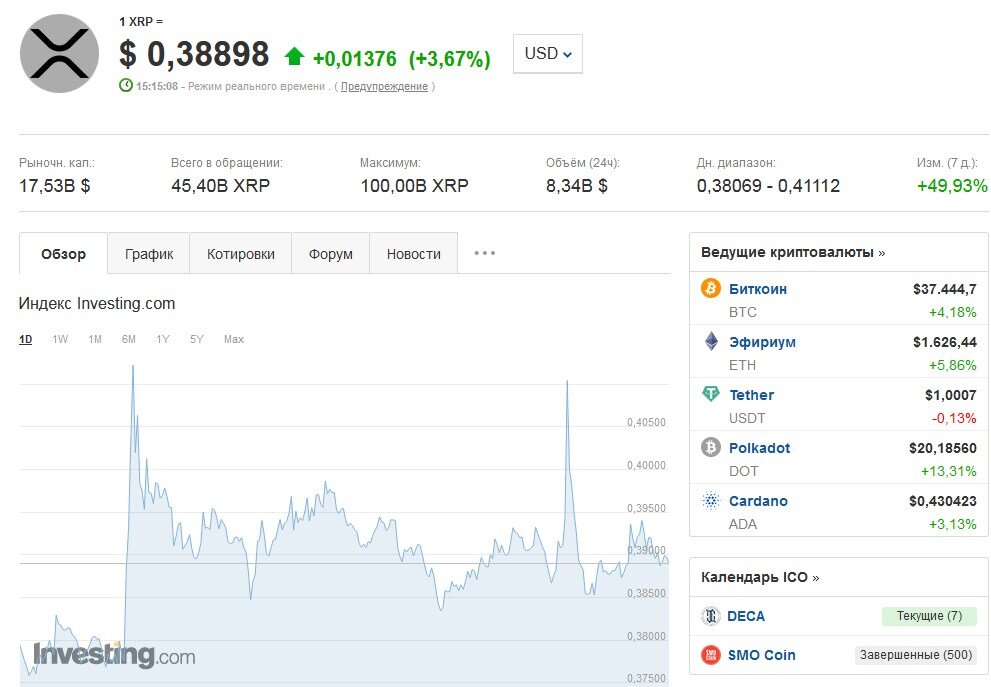Open the Tether link
Viewport: 991px width, 687px height.
click(x=751, y=395)
